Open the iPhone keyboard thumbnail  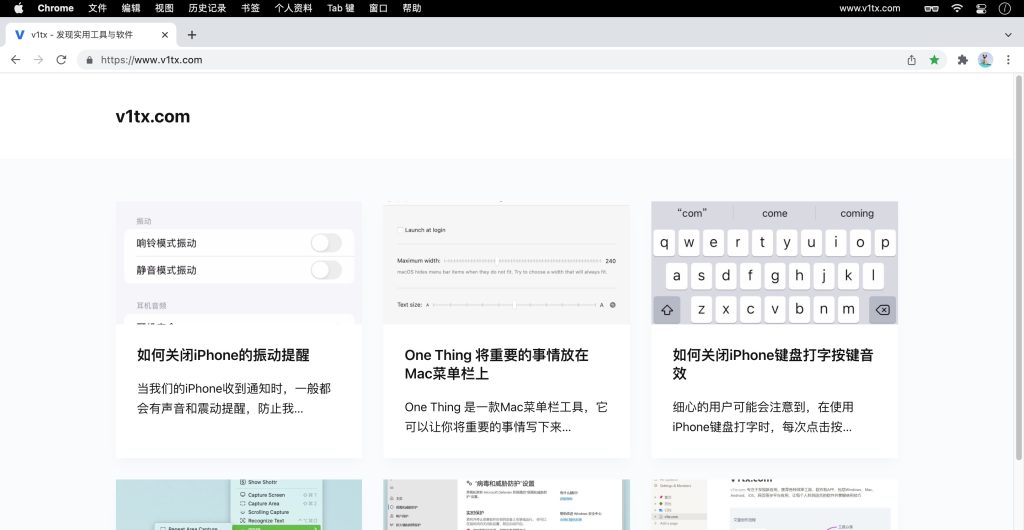click(x=775, y=262)
